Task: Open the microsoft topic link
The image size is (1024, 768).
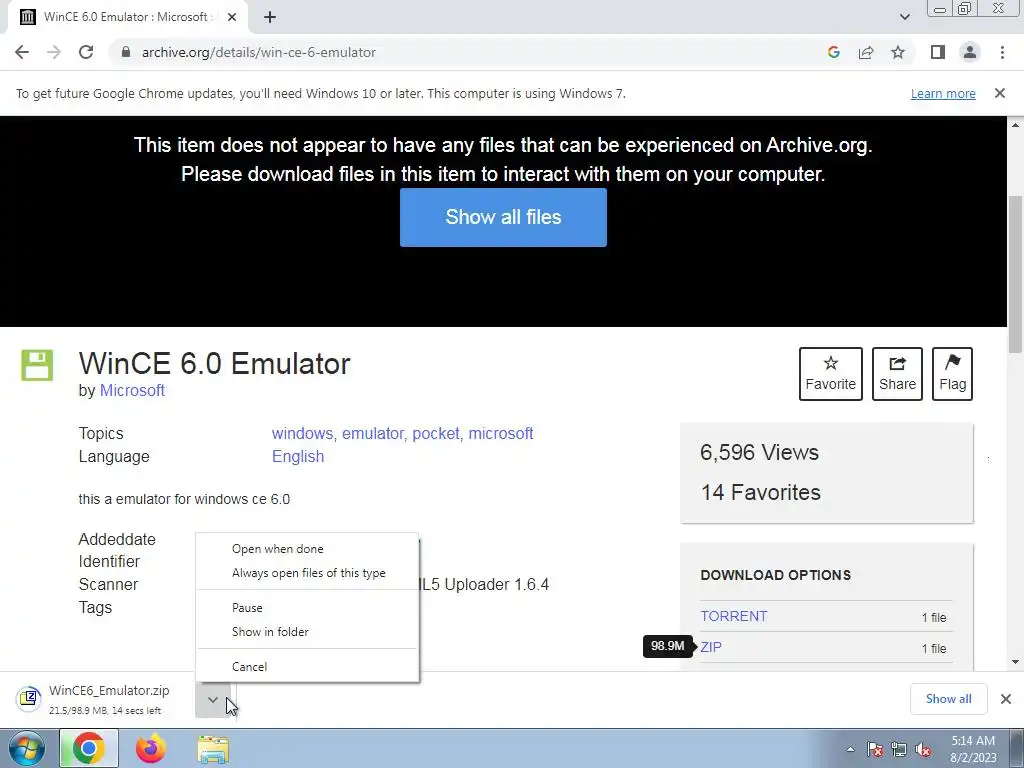Action: tap(501, 434)
